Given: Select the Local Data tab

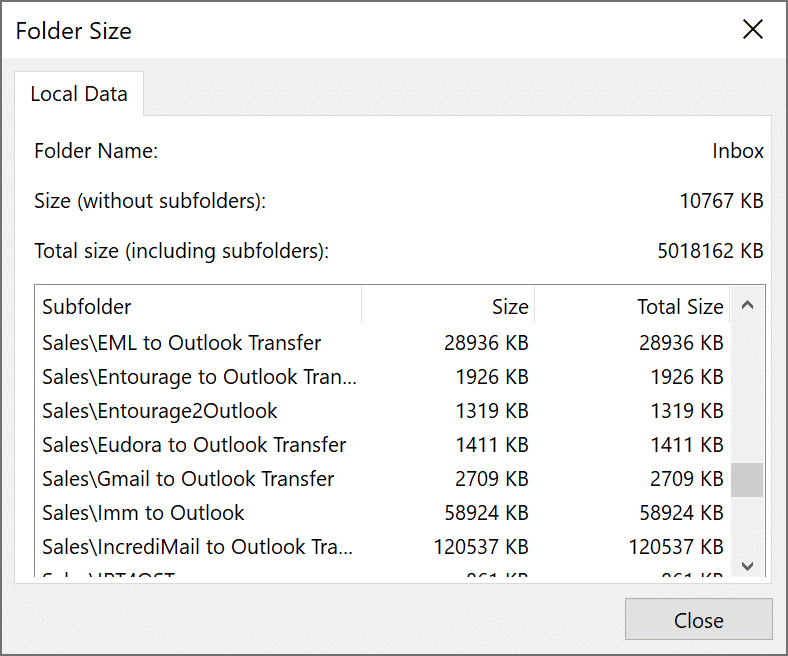Looking at the screenshot, I should 79,94.
